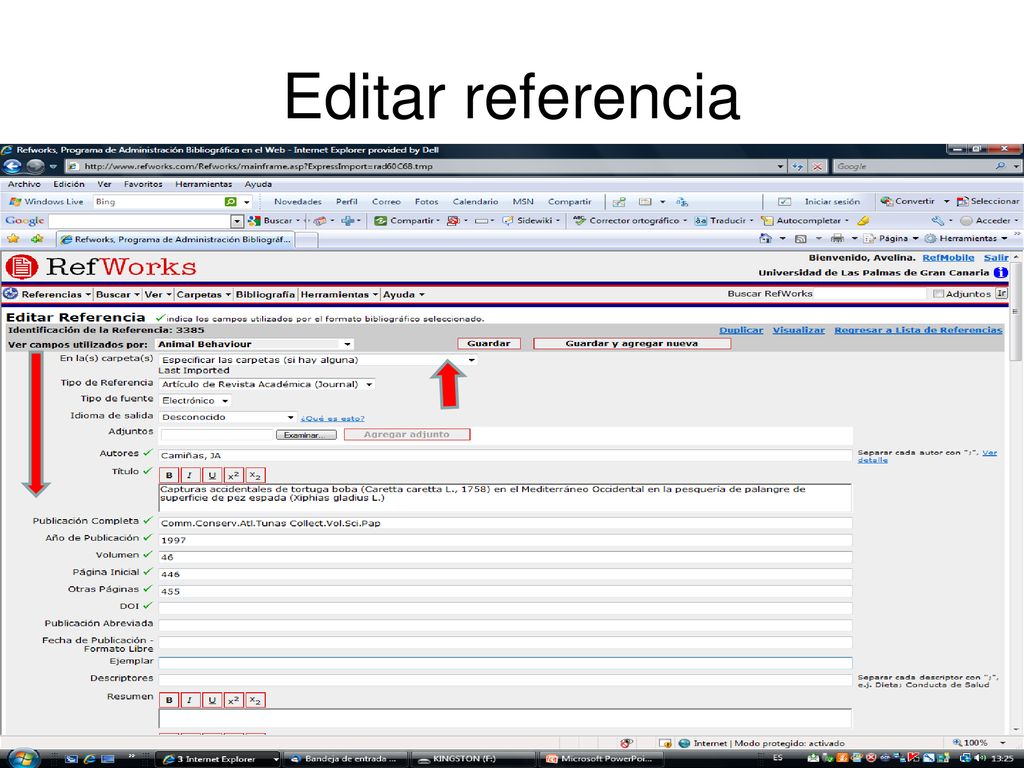Open the RefWorks Ayuda menu
This screenshot has width=1024, height=768.
(403, 295)
